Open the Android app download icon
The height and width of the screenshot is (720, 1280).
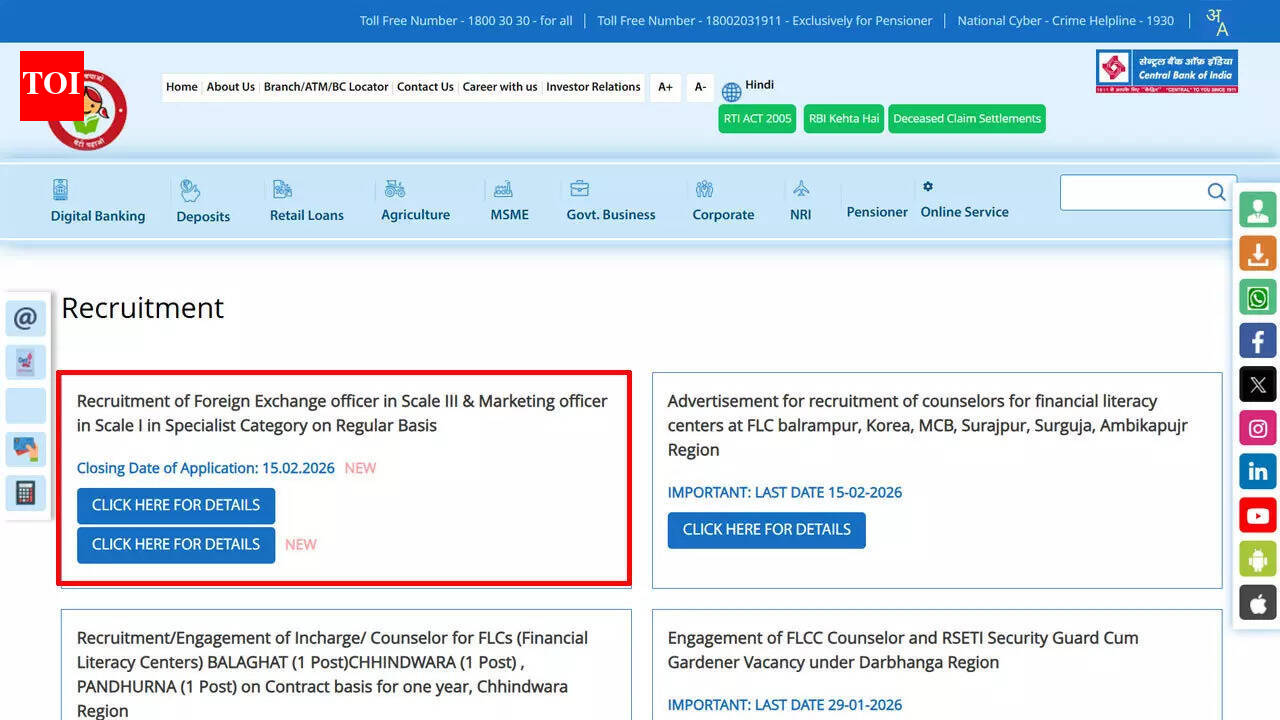click(1257, 559)
